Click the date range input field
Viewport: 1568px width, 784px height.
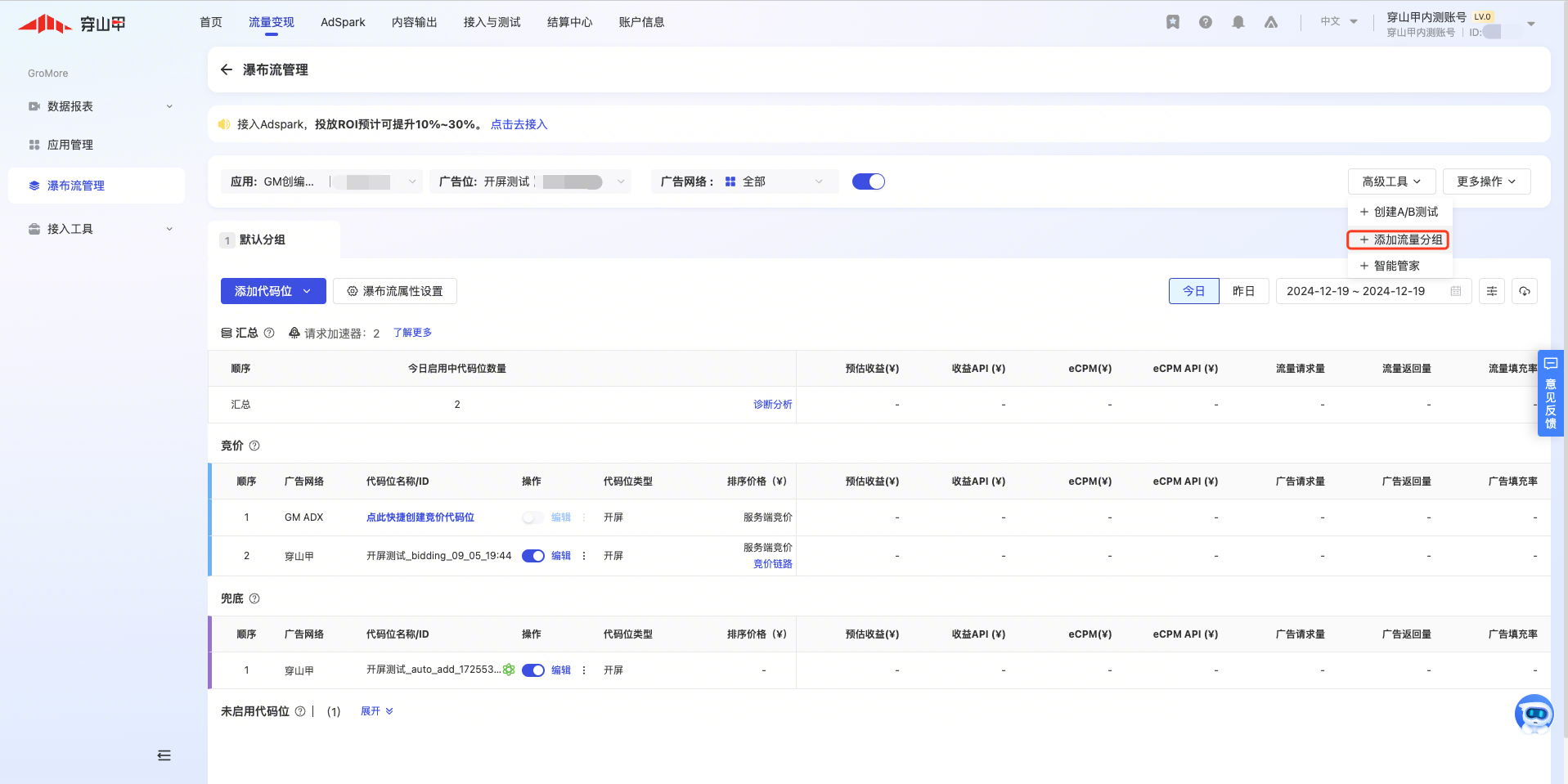1364,291
